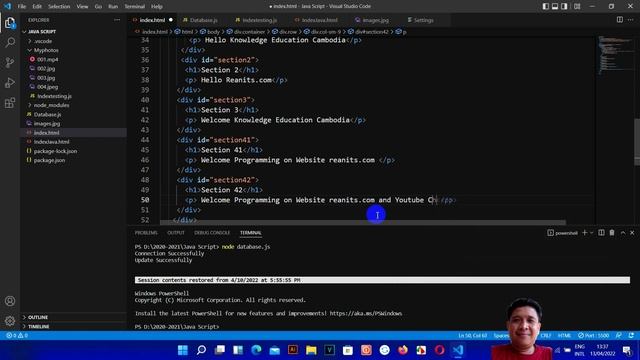Viewport: 640px width, 360px height.
Task: Click the code minimap preview
Action: coord(615,55)
